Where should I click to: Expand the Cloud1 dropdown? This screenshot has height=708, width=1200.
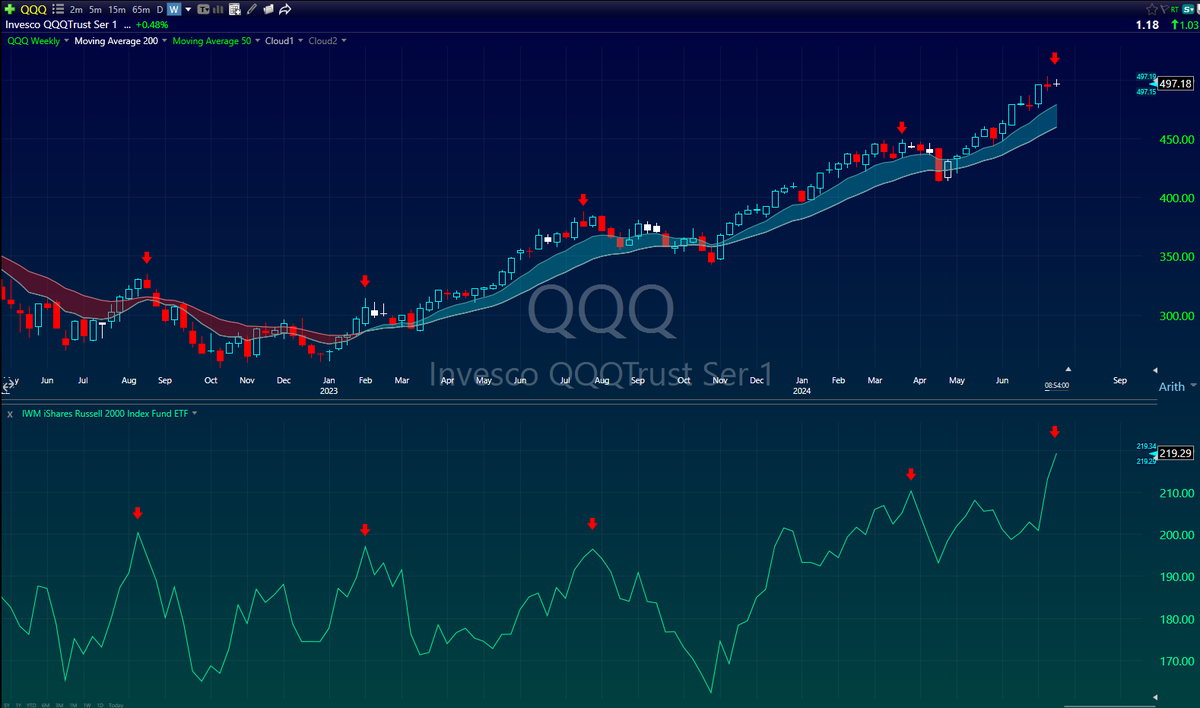click(300, 41)
